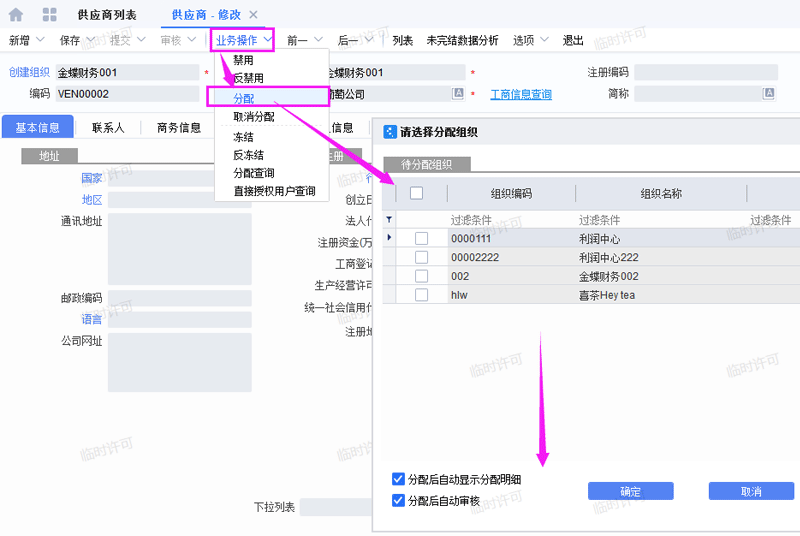The width and height of the screenshot is (800, 536).
Task: Click the filter funnel icon in grid
Action: click(389, 219)
